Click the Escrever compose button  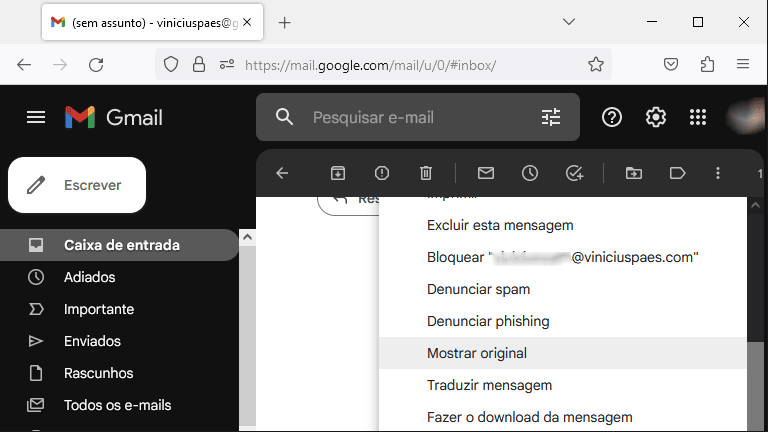tap(77, 185)
